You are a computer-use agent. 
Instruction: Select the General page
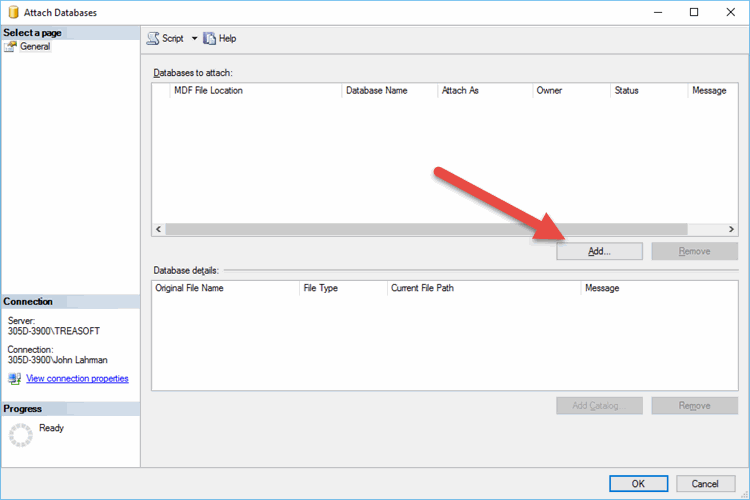pyautogui.click(x=34, y=47)
